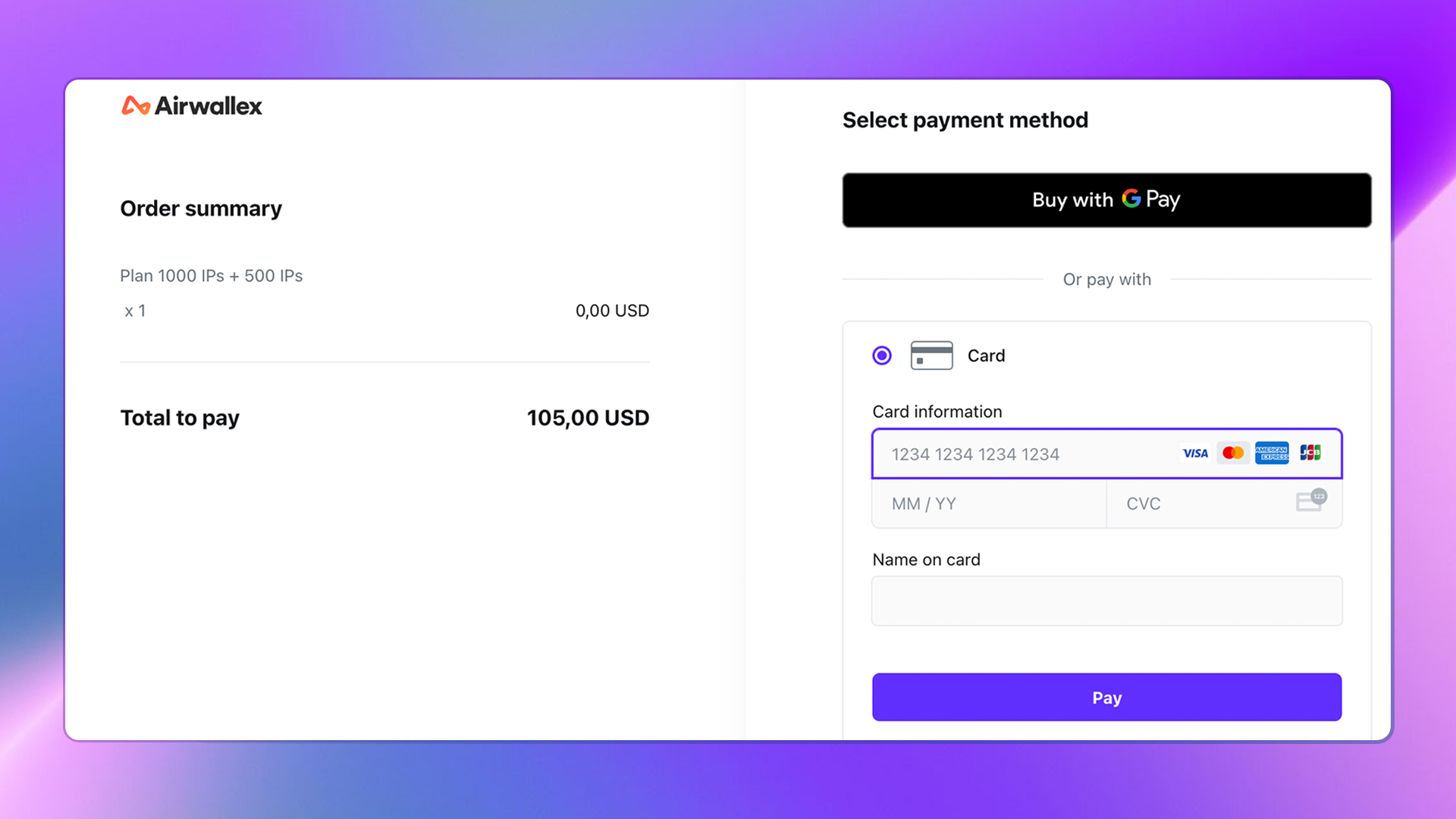
Task: Click the Google G logo
Action: tap(1131, 199)
